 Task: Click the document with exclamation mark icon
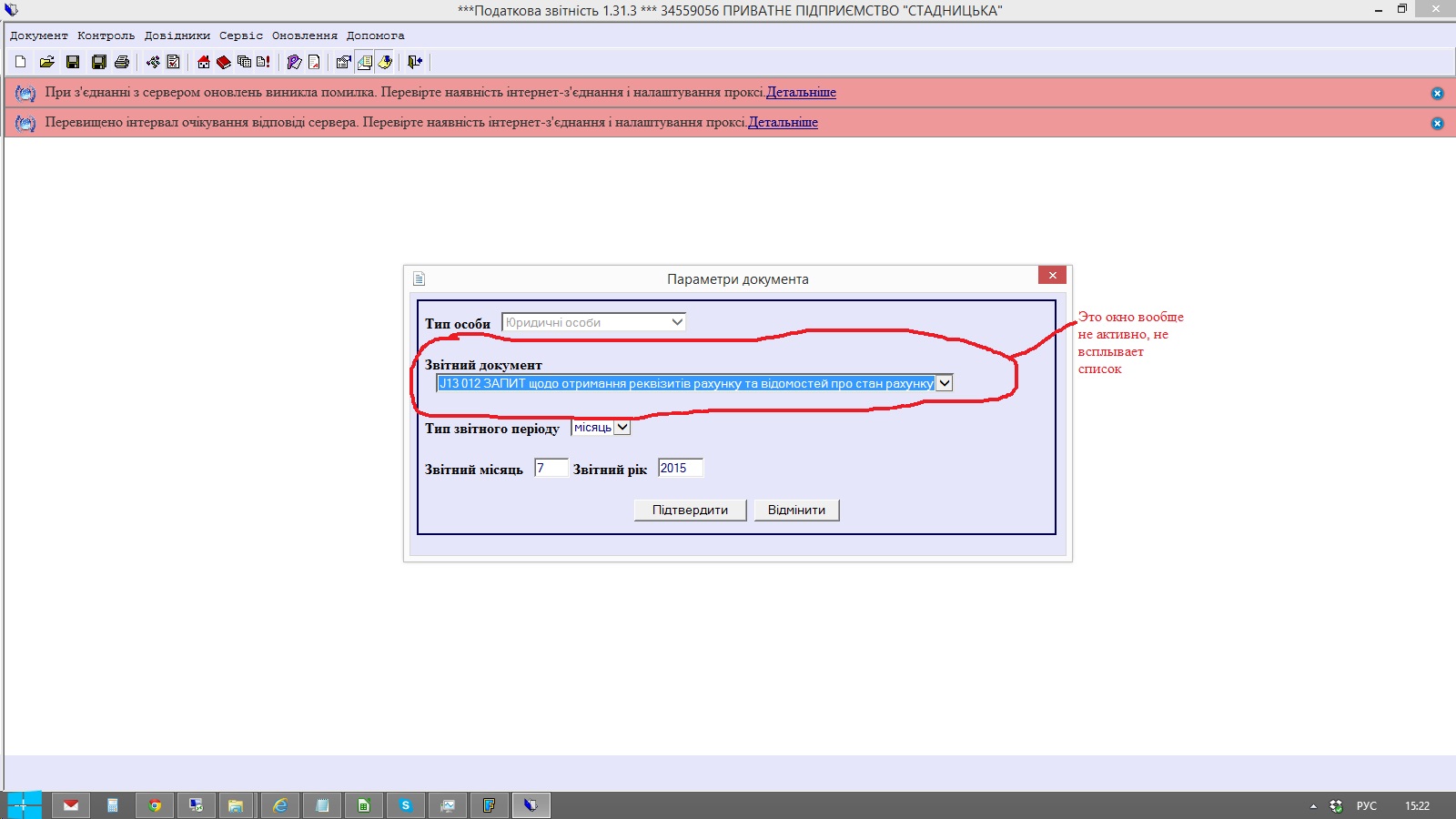(263, 62)
